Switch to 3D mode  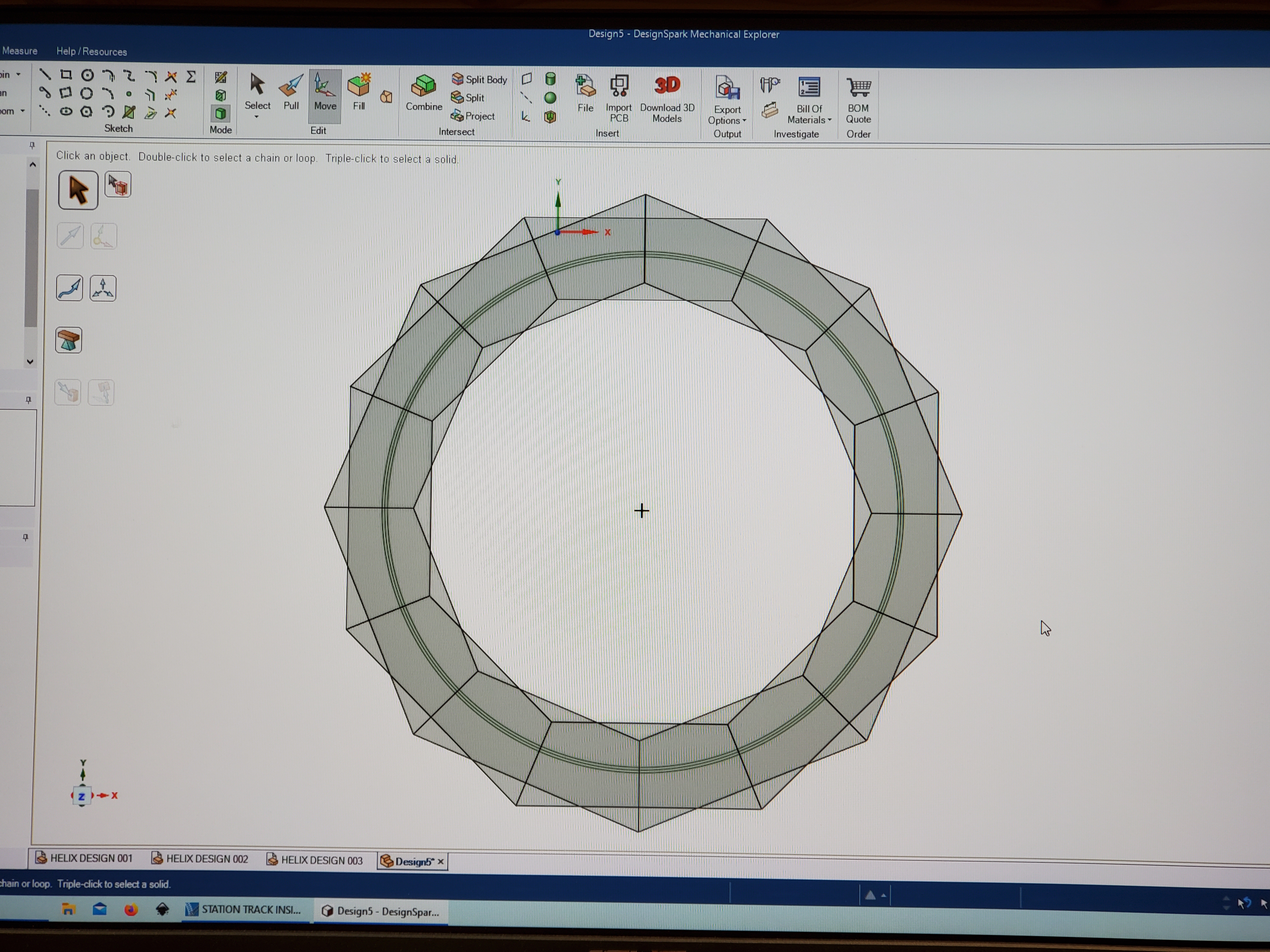pyautogui.click(x=220, y=114)
